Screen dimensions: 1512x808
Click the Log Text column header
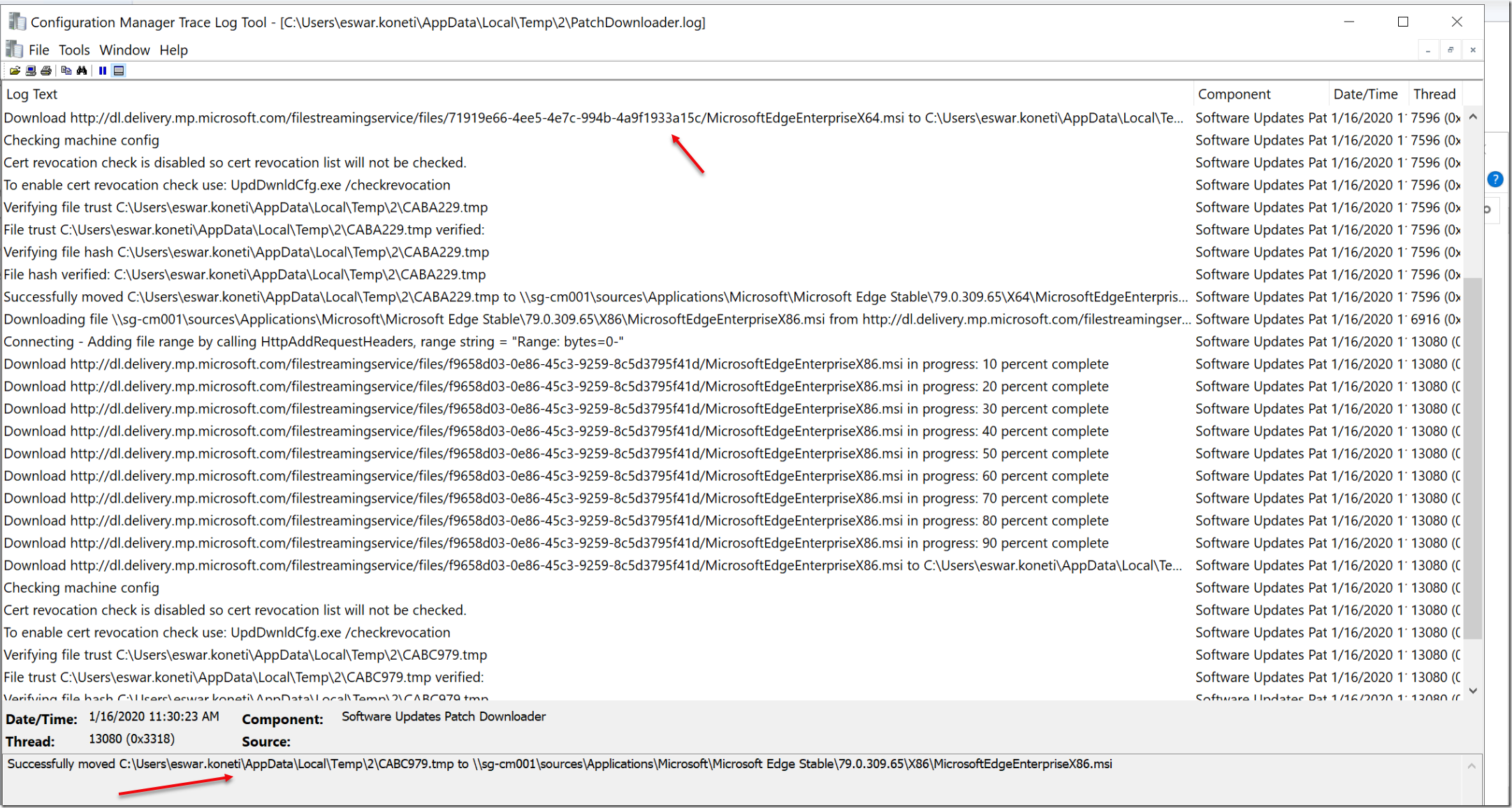[31, 94]
